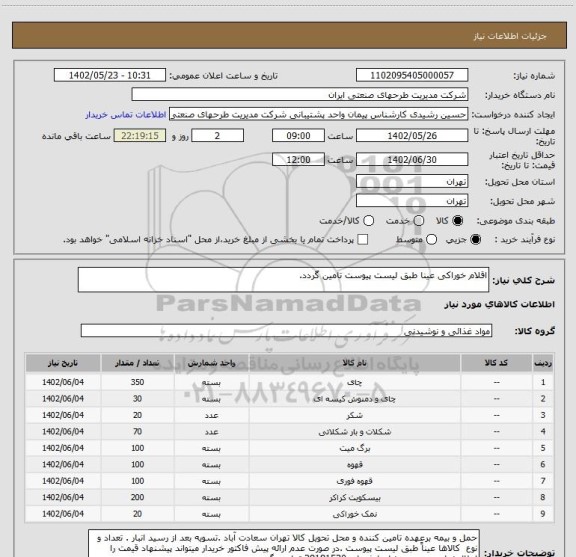Click price validity time 12:00
The image size is (576, 557).
298,160
